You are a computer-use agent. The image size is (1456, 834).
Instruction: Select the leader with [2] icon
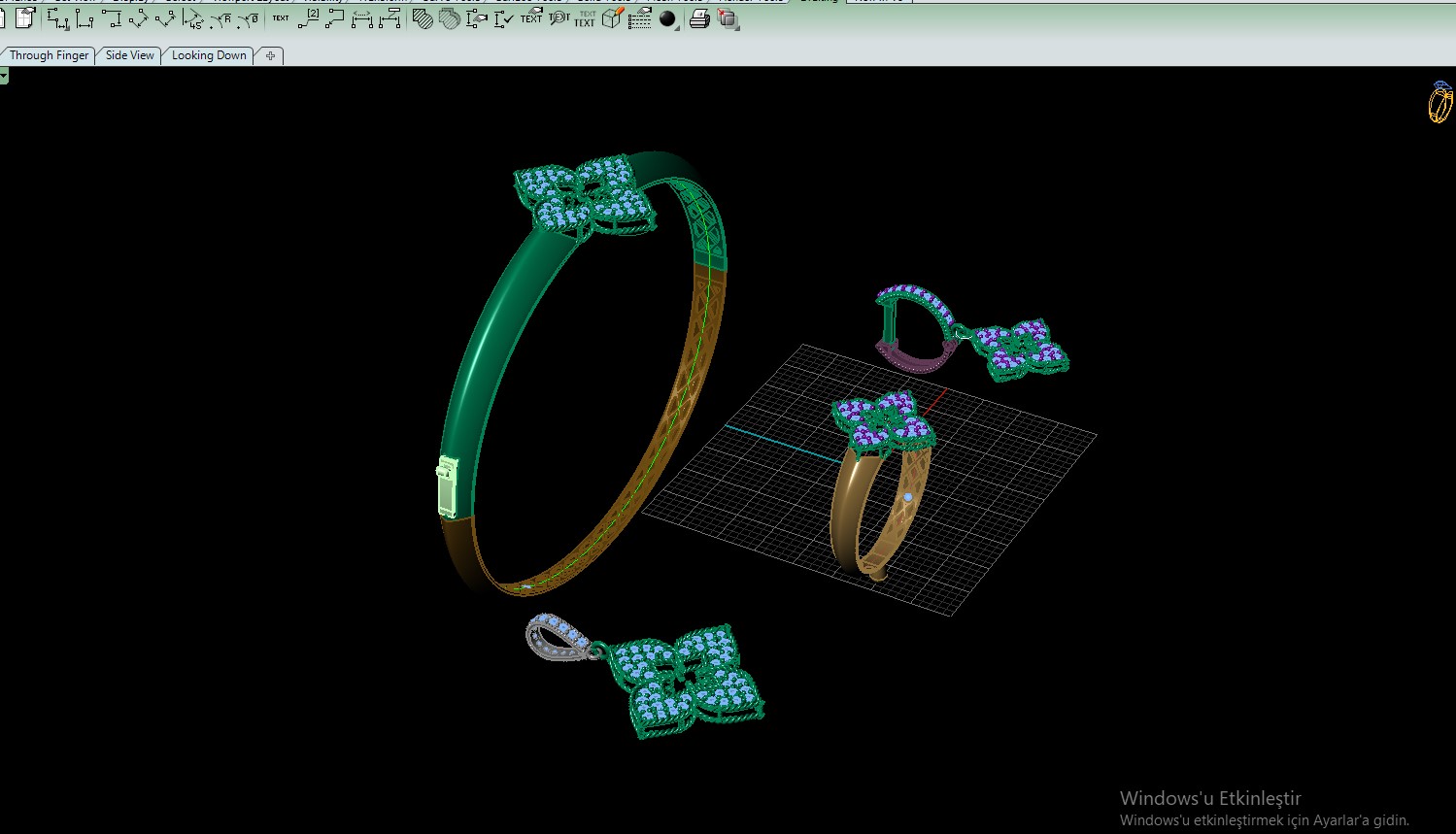308,17
